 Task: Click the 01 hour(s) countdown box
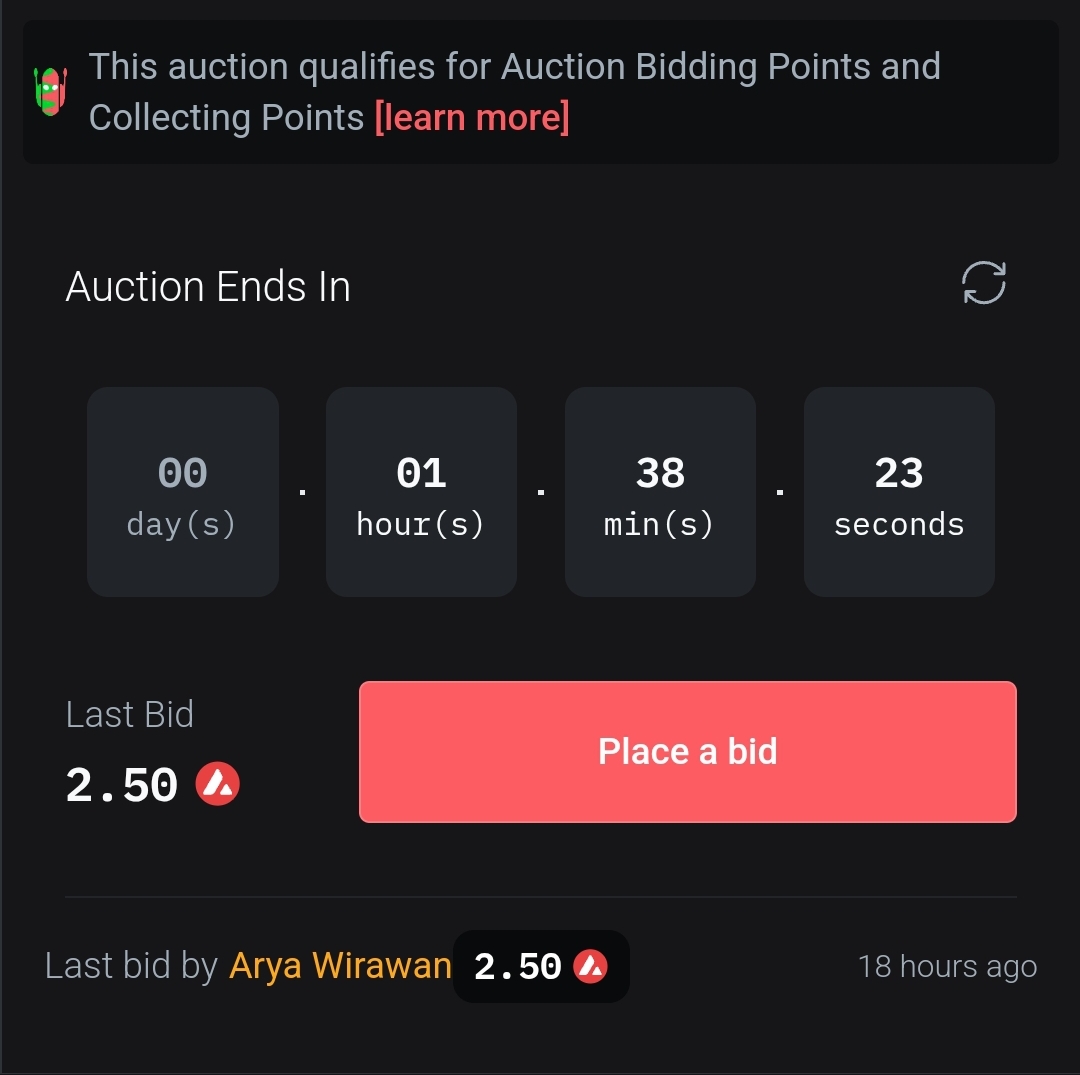click(x=421, y=492)
